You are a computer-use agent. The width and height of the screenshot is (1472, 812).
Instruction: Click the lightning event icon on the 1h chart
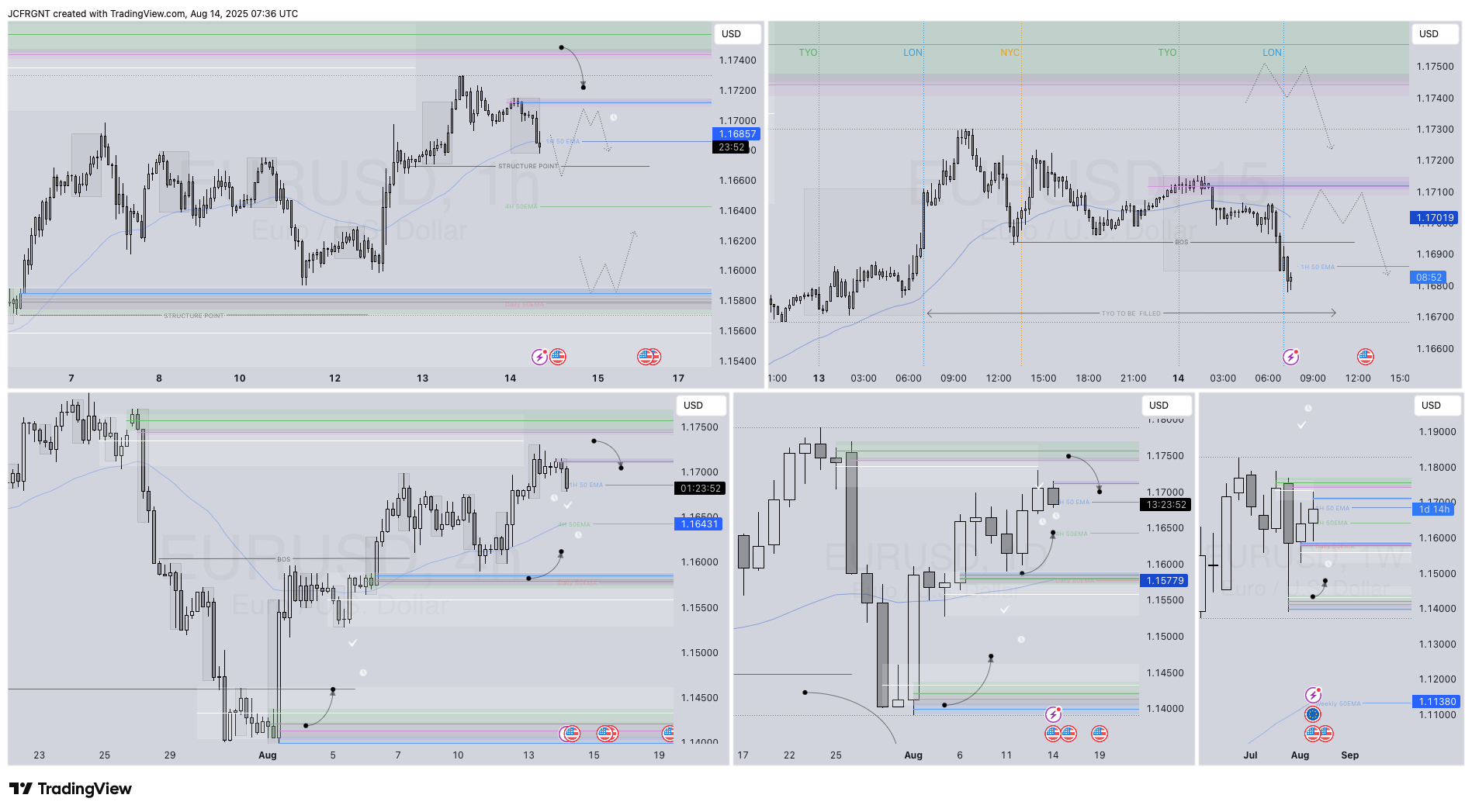coord(539,357)
